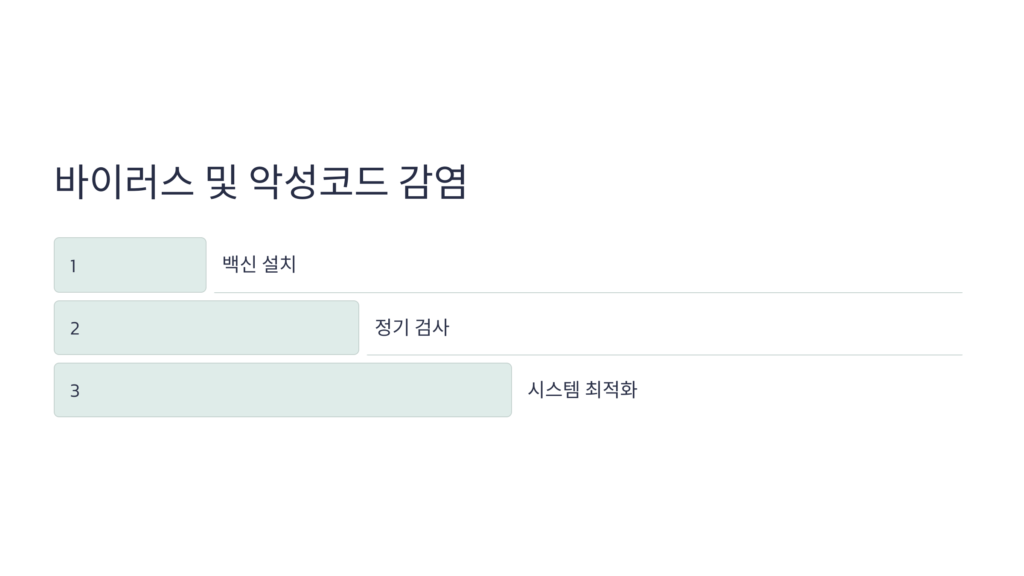Click the numeral "3" in the third box

[x=74, y=391]
